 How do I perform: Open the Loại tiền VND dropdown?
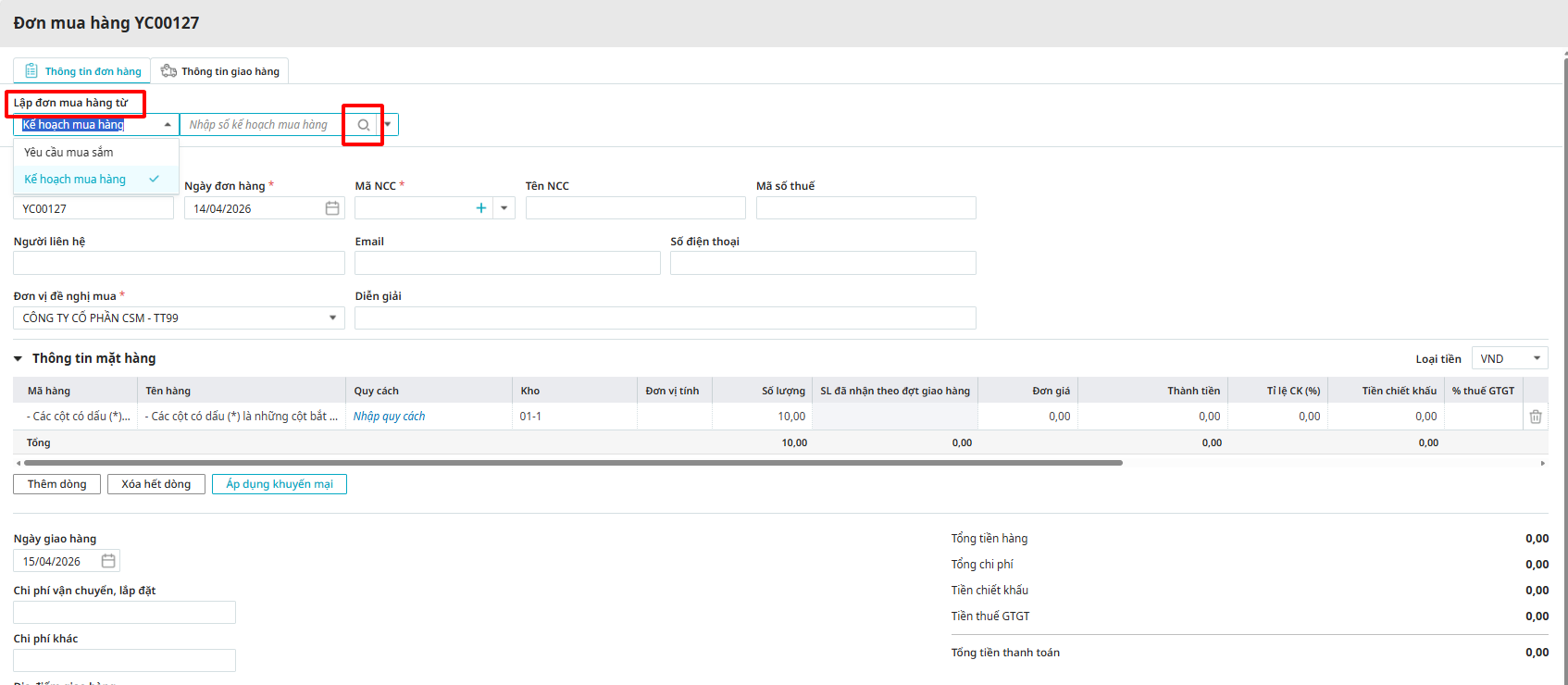pos(1536,359)
